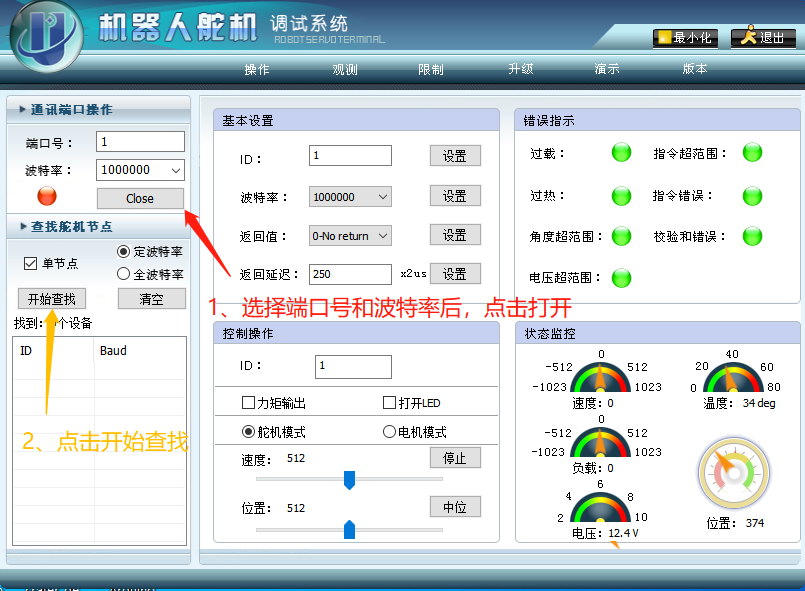Image resolution: width=805 pixels, height=591 pixels.
Task: Select 舵机模式 servo mode radio button
Action: click(248, 432)
